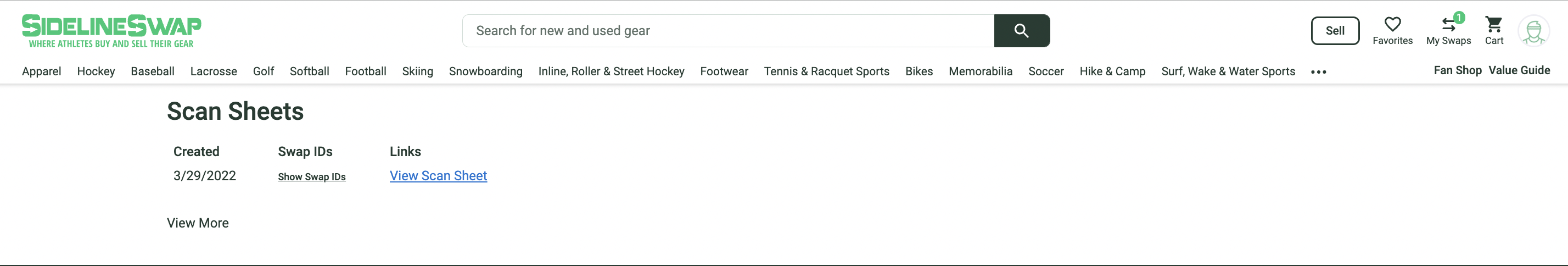The image size is (1568, 266).
Task: Expand more categories three-dots menu
Action: pyautogui.click(x=1318, y=72)
